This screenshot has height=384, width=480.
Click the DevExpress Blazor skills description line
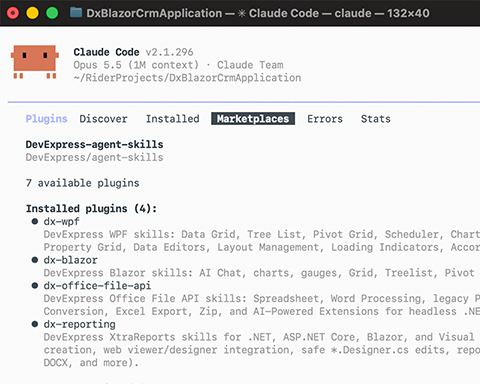[259, 273]
